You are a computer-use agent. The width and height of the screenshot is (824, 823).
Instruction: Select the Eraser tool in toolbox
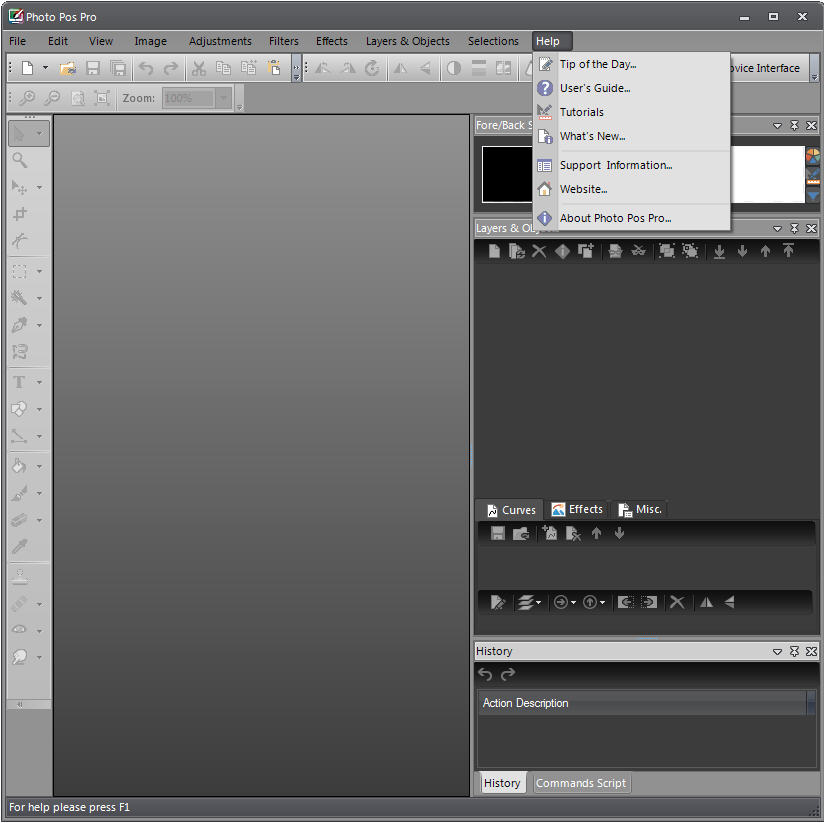19,520
